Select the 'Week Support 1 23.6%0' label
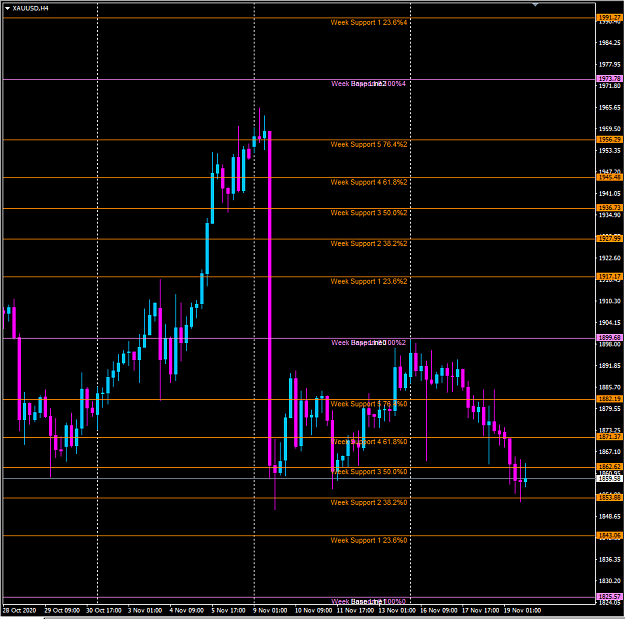The image size is (625, 619). click(x=369, y=541)
